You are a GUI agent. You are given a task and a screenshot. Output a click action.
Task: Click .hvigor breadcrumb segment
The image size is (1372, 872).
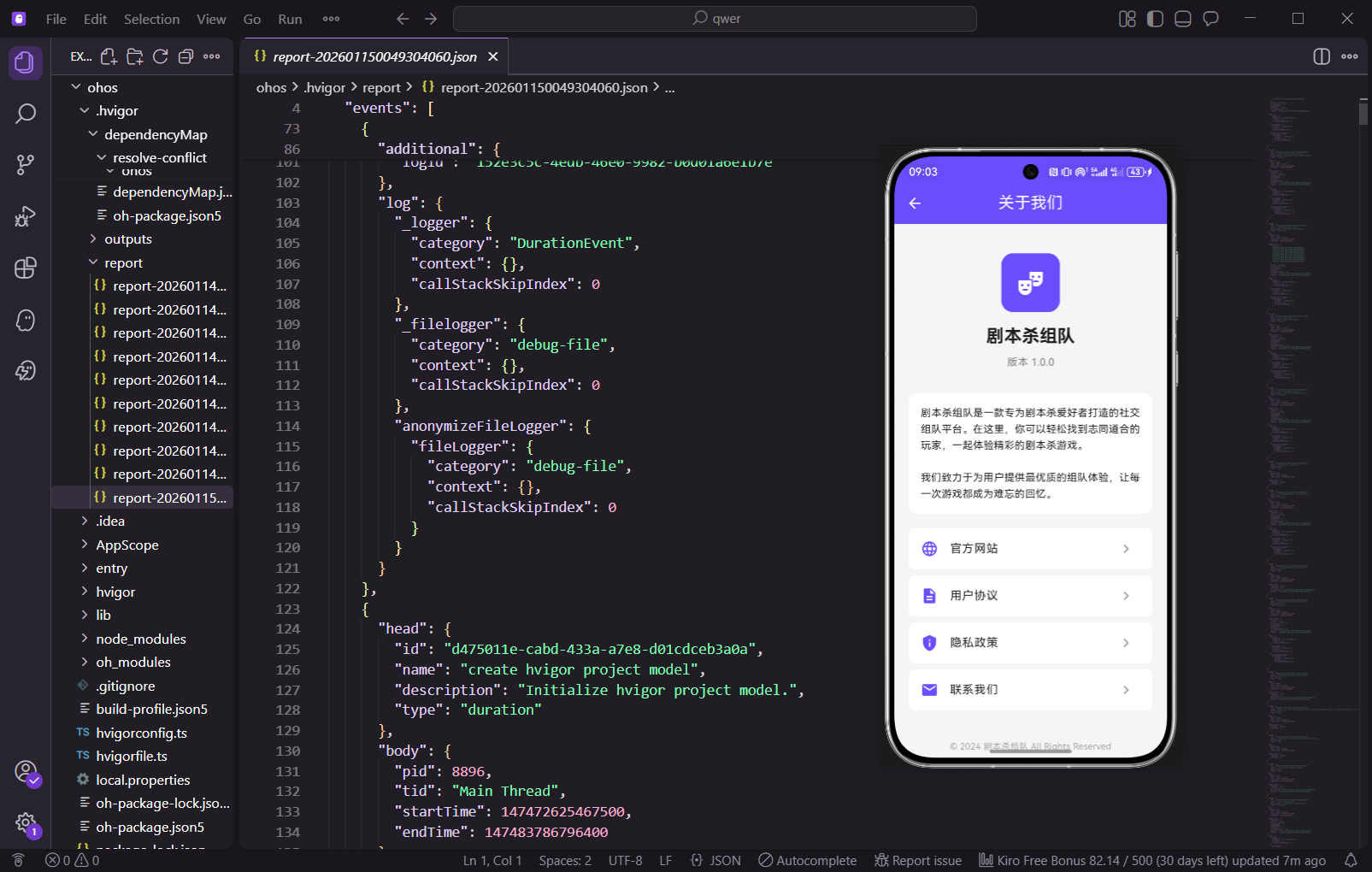pos(325,87)
